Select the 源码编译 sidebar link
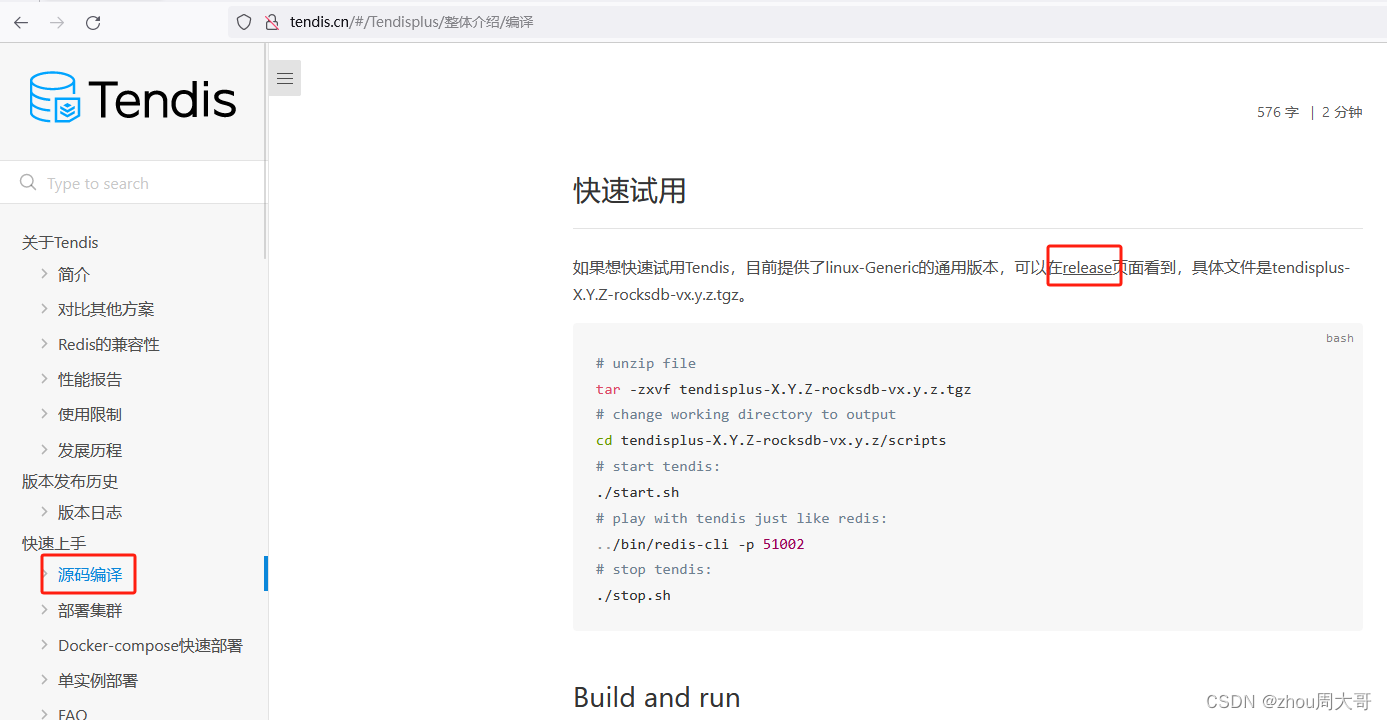The width and height of the screenshot is (1387, 720). pyautogui.click(x=88, y=573)
